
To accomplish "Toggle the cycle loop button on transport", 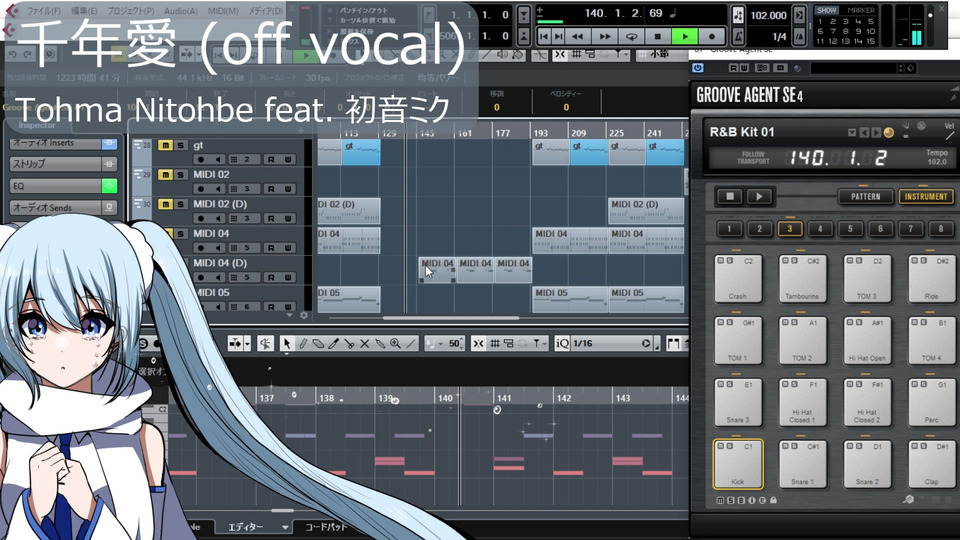I will tap(631, 37).
